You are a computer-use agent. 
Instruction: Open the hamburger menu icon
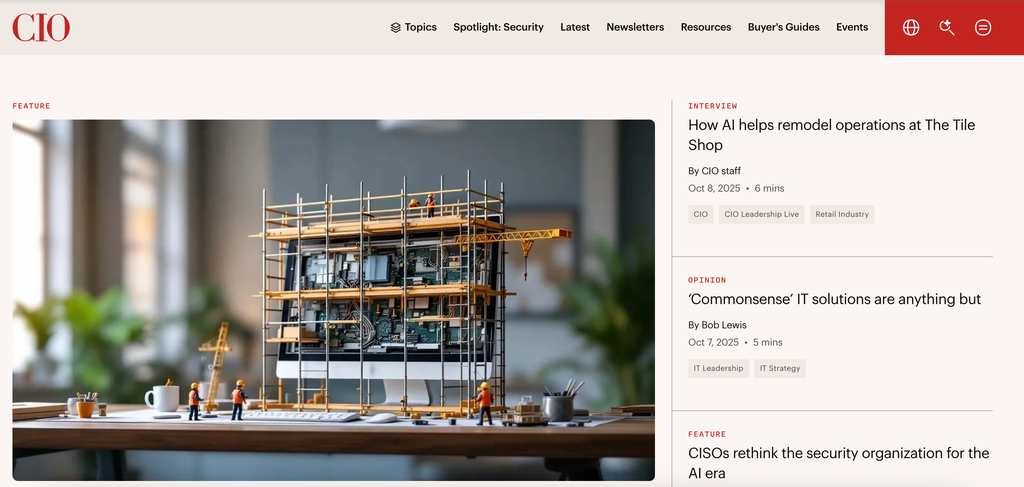(x=983, y=27)
